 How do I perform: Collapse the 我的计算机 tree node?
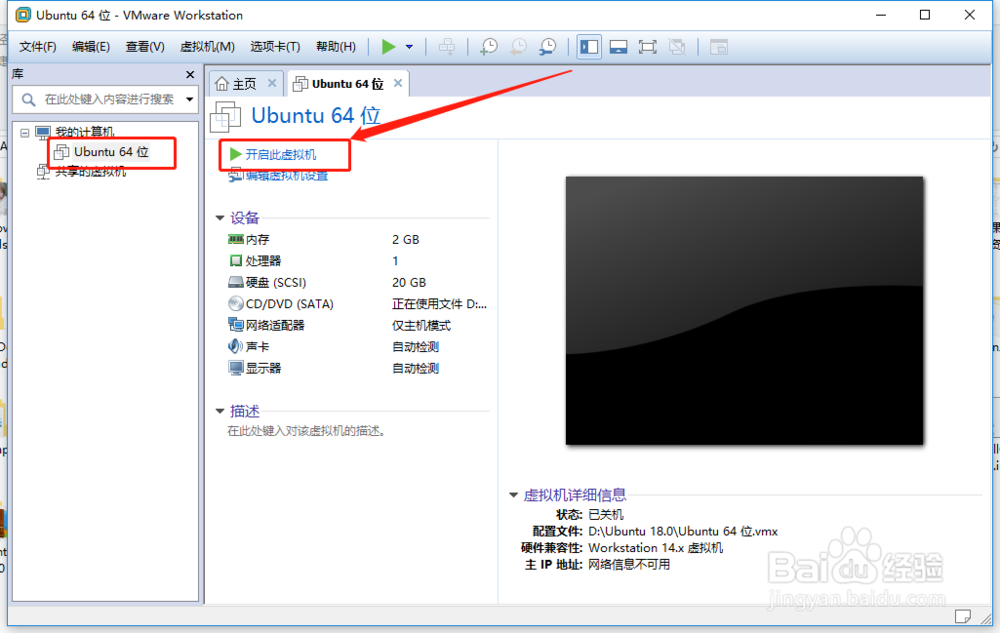24,133
